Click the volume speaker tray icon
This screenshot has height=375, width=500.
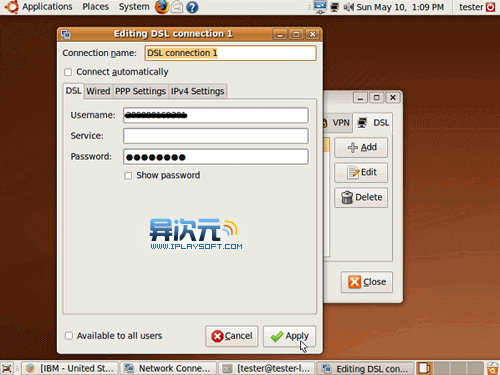(348, 7)
